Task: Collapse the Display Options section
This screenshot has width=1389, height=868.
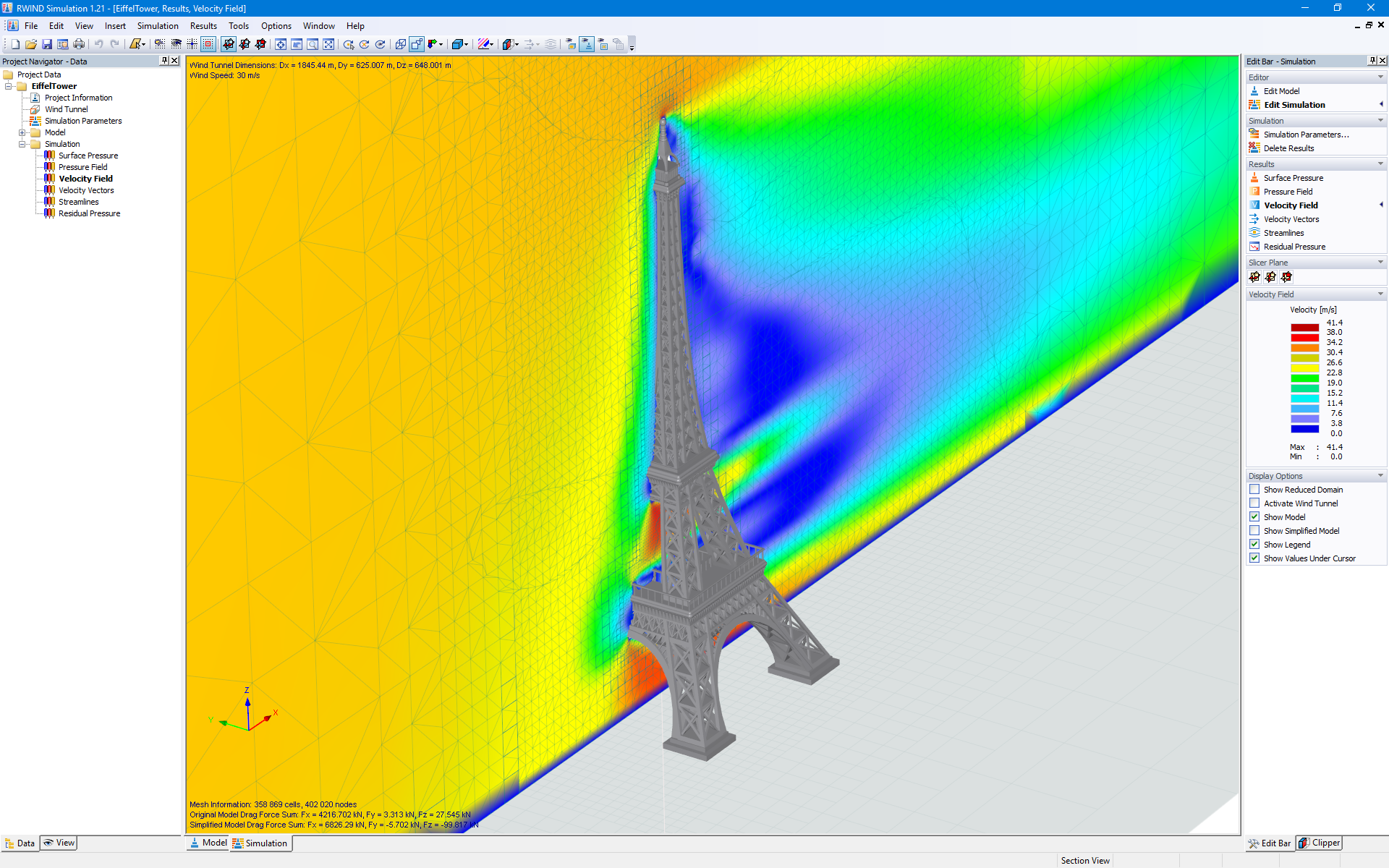Action: pos(1380,476)
